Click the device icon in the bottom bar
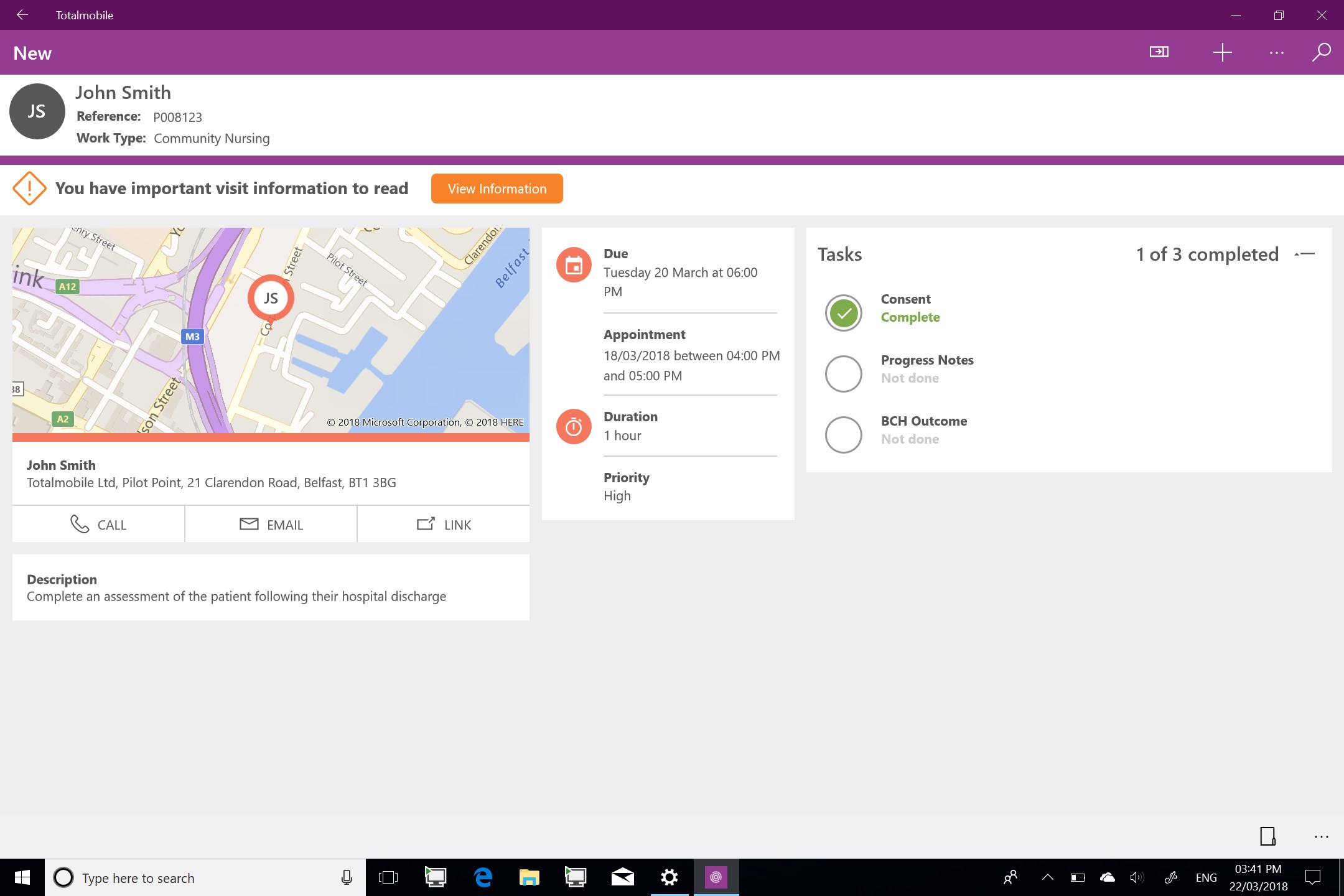 [1267, 836]
